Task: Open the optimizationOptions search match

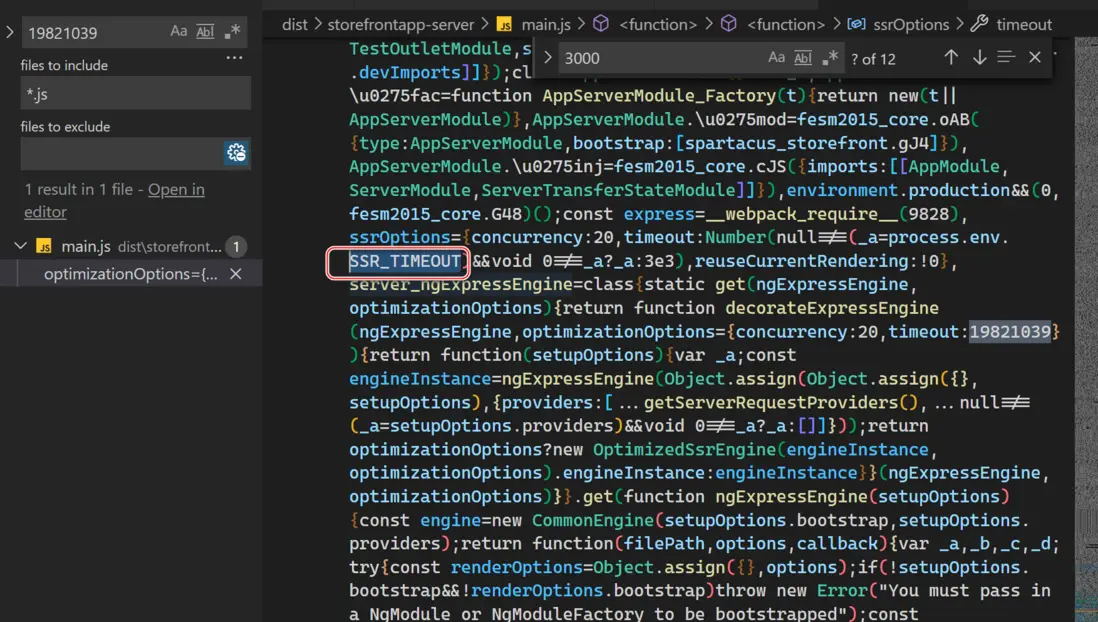Action: pos(130,274)
